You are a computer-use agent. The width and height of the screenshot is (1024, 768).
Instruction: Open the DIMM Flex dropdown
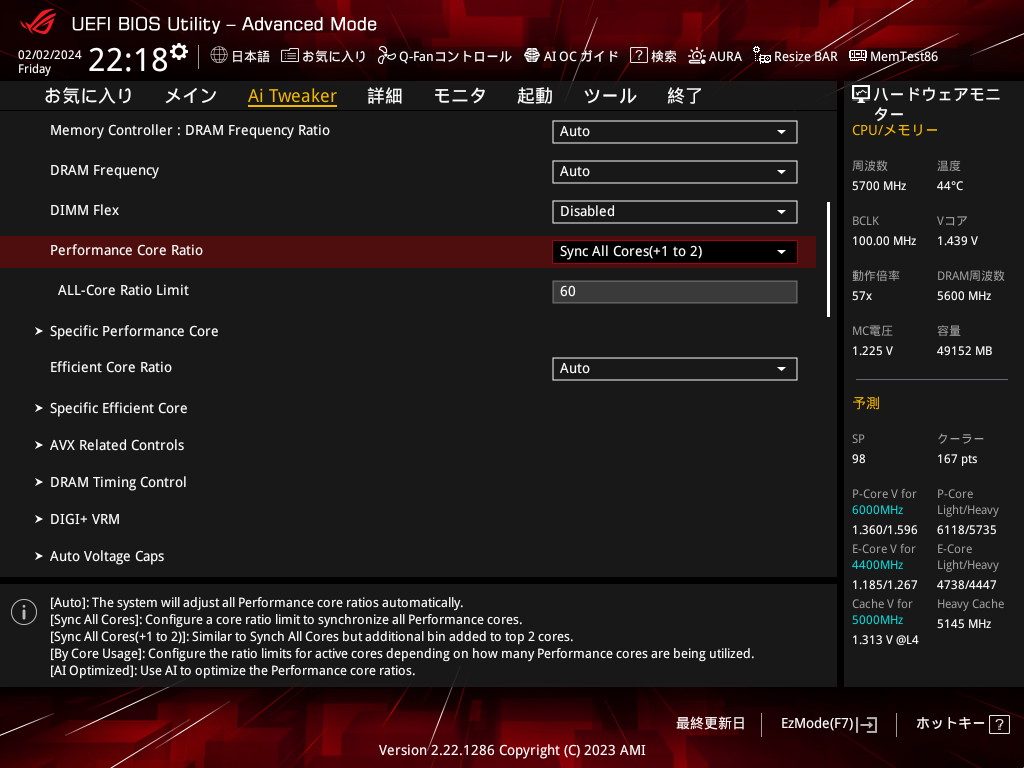coord(675,212)
